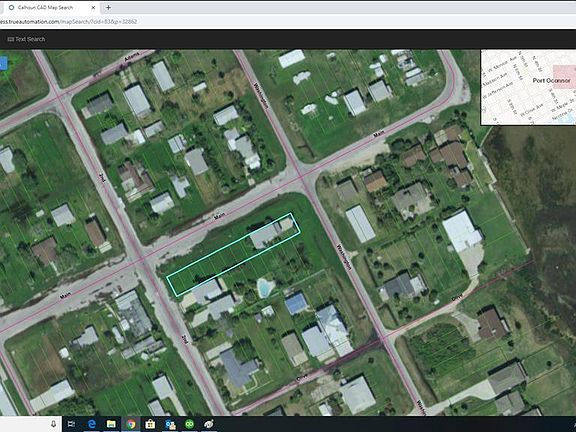Open a new browser tab

(108, 7)
